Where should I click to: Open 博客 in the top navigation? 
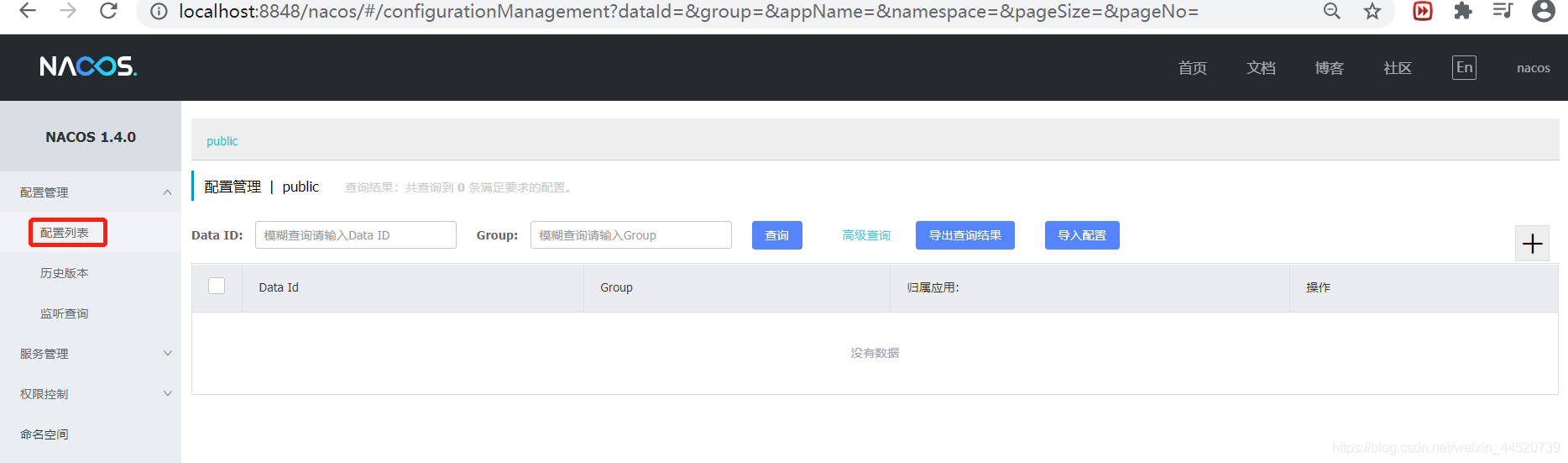point(1329,68)
